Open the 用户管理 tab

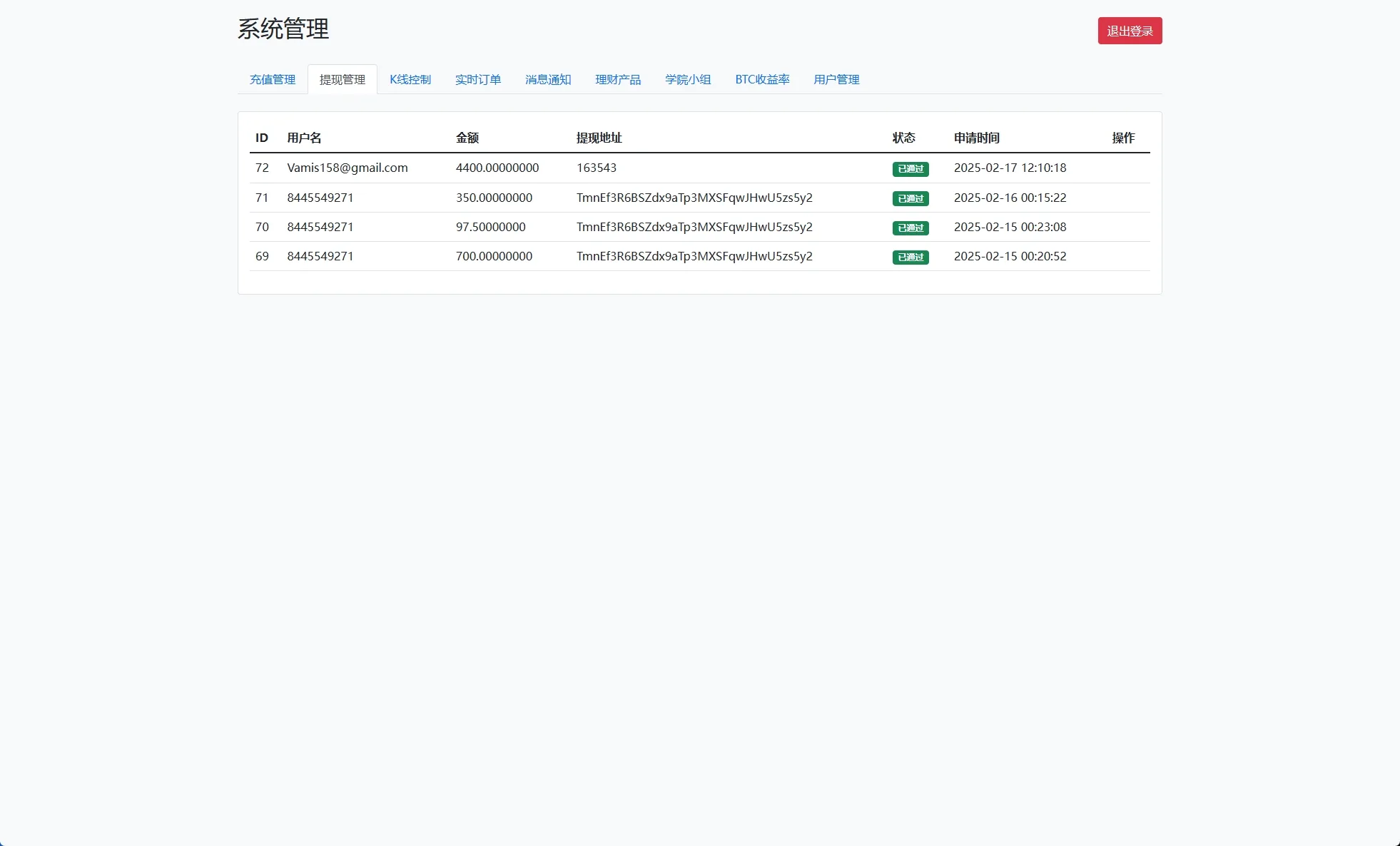836,79
